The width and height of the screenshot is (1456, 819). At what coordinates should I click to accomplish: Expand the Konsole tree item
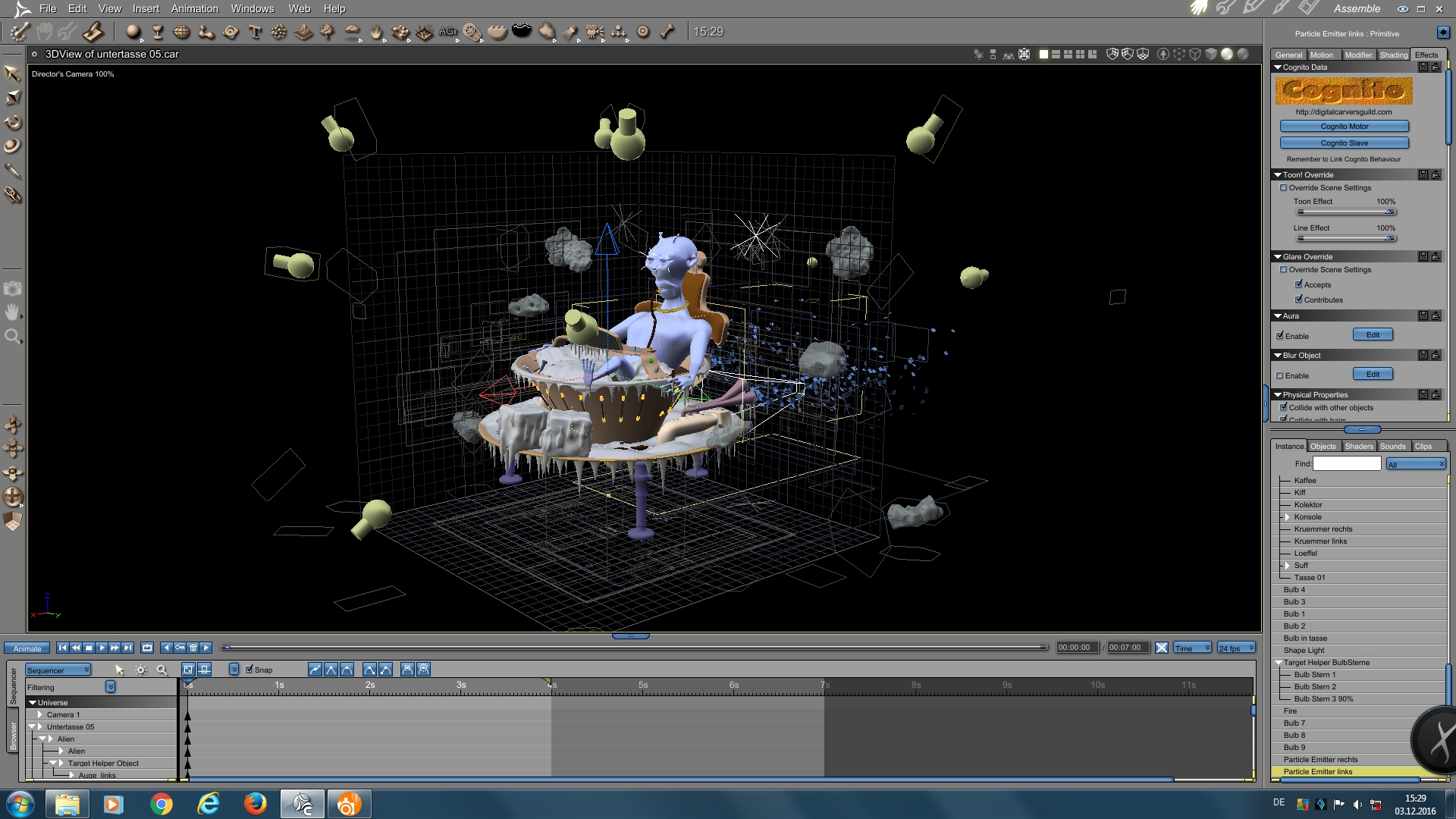click(x=1287, y=517)
